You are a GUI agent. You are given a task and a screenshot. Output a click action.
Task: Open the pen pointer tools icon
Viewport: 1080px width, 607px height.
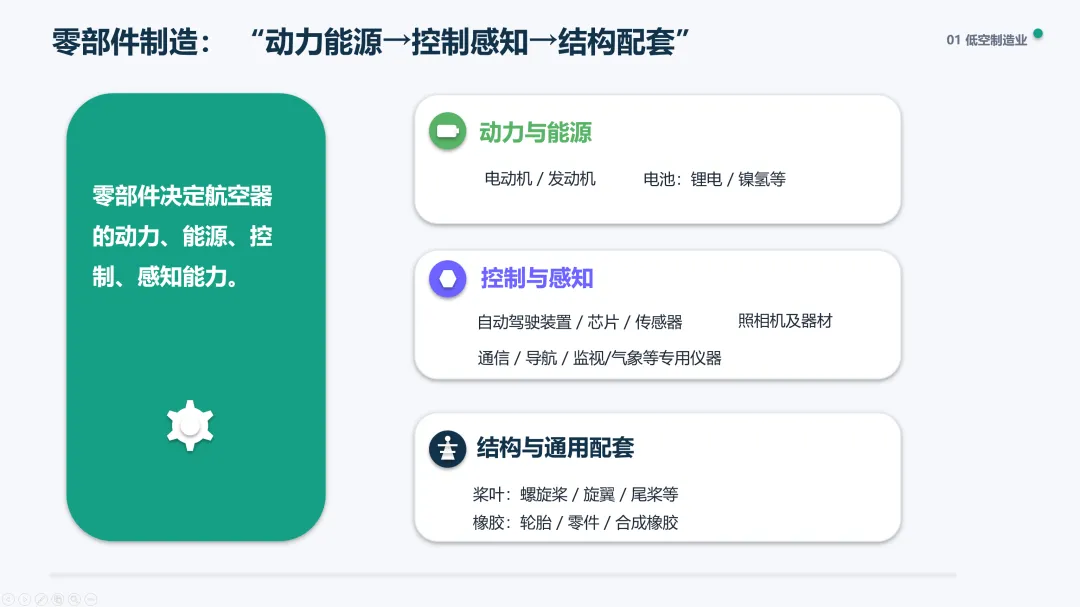pos(41,599)
